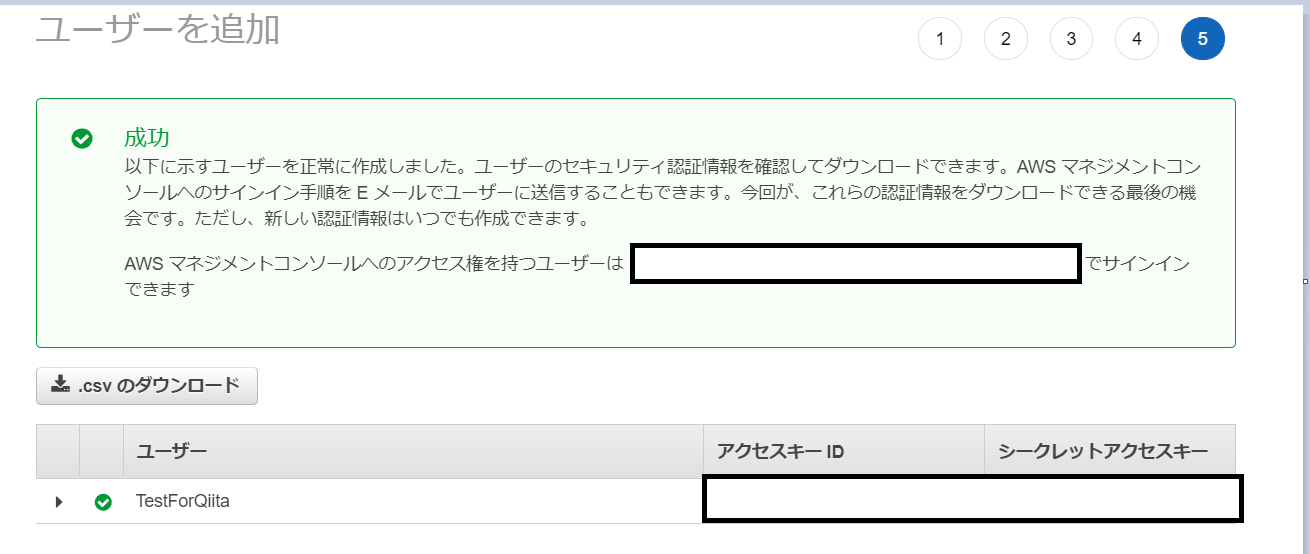Go to wizard step 2 circle
This screenshot has width=1310, height=554.
1005,39
